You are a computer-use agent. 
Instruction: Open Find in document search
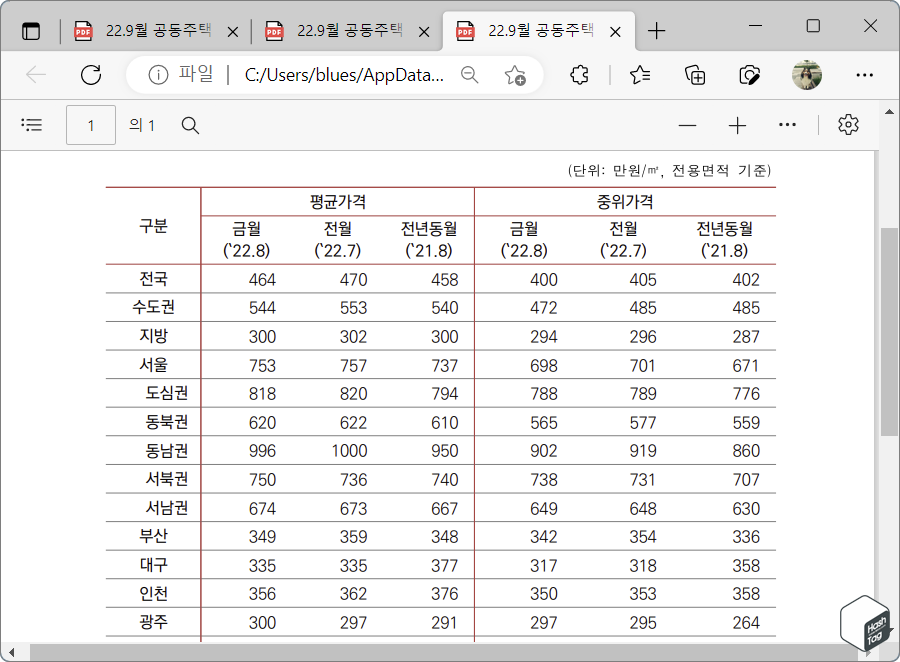click(190, 125)
